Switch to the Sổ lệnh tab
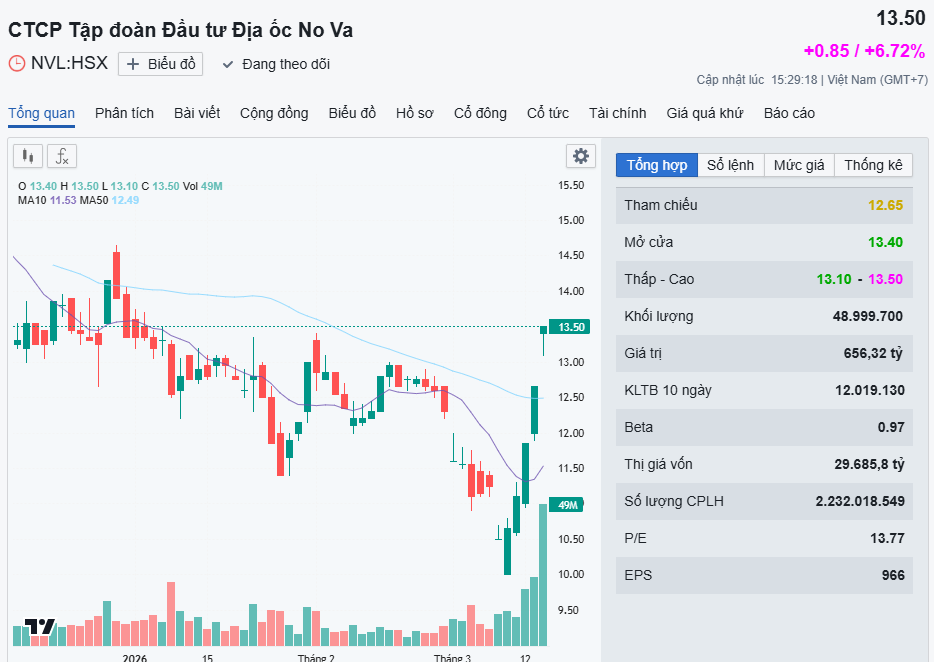 730,165
